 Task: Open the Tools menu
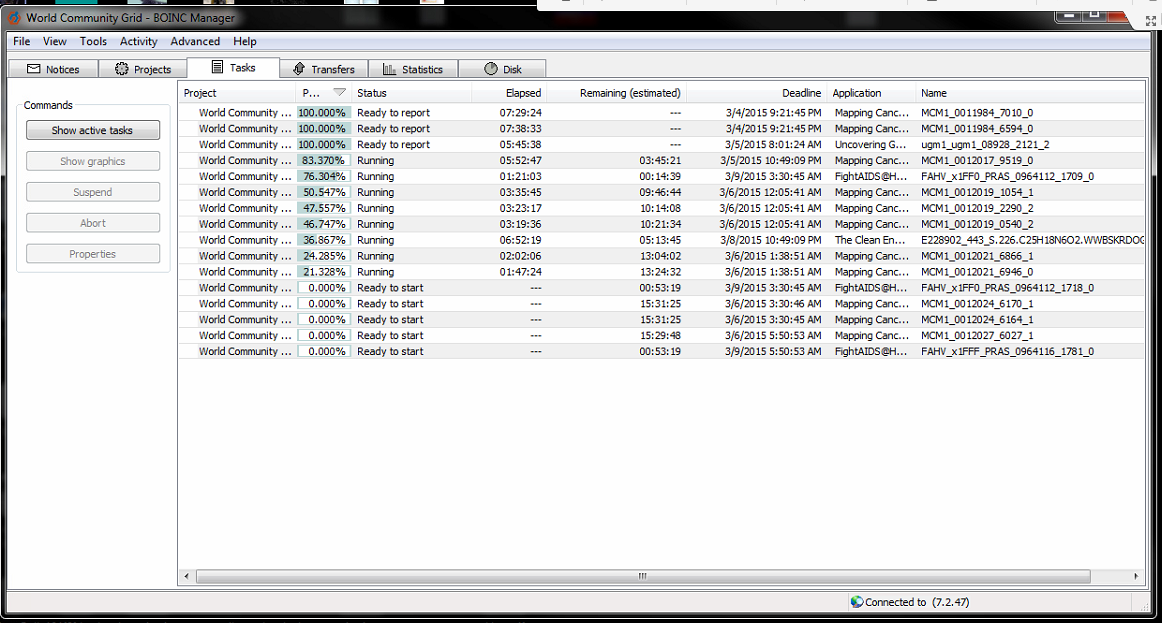[x=93, y=41]
